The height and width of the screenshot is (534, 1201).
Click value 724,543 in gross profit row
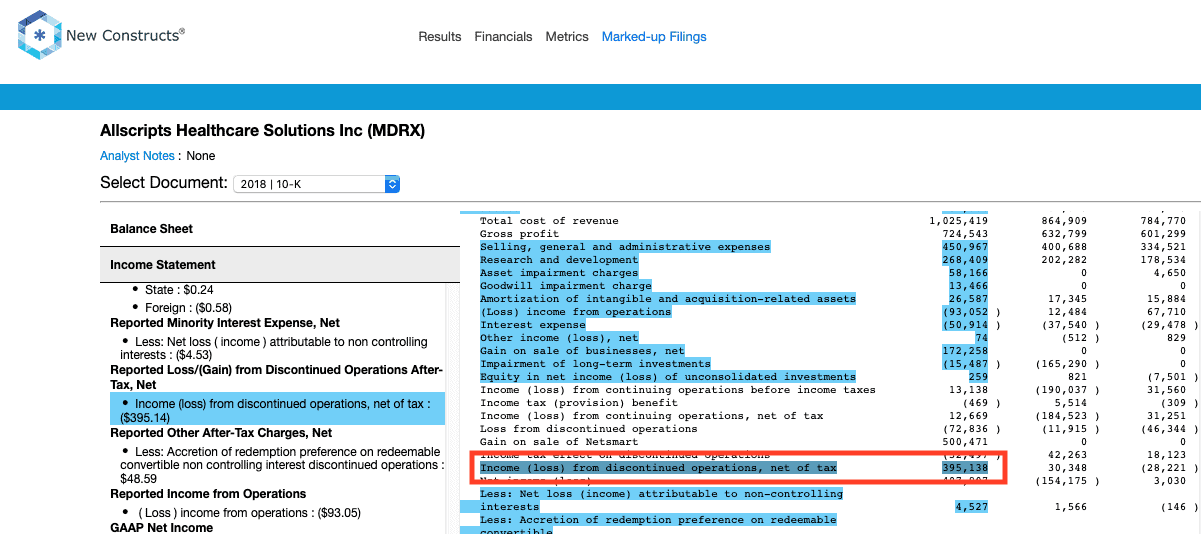[965, 234]
